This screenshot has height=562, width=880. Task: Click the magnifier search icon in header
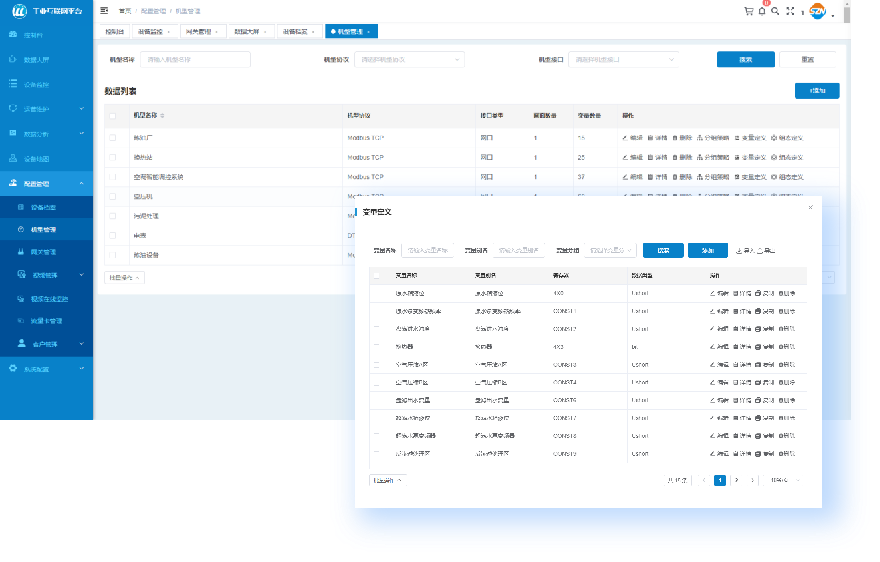[x=775, y=11]
